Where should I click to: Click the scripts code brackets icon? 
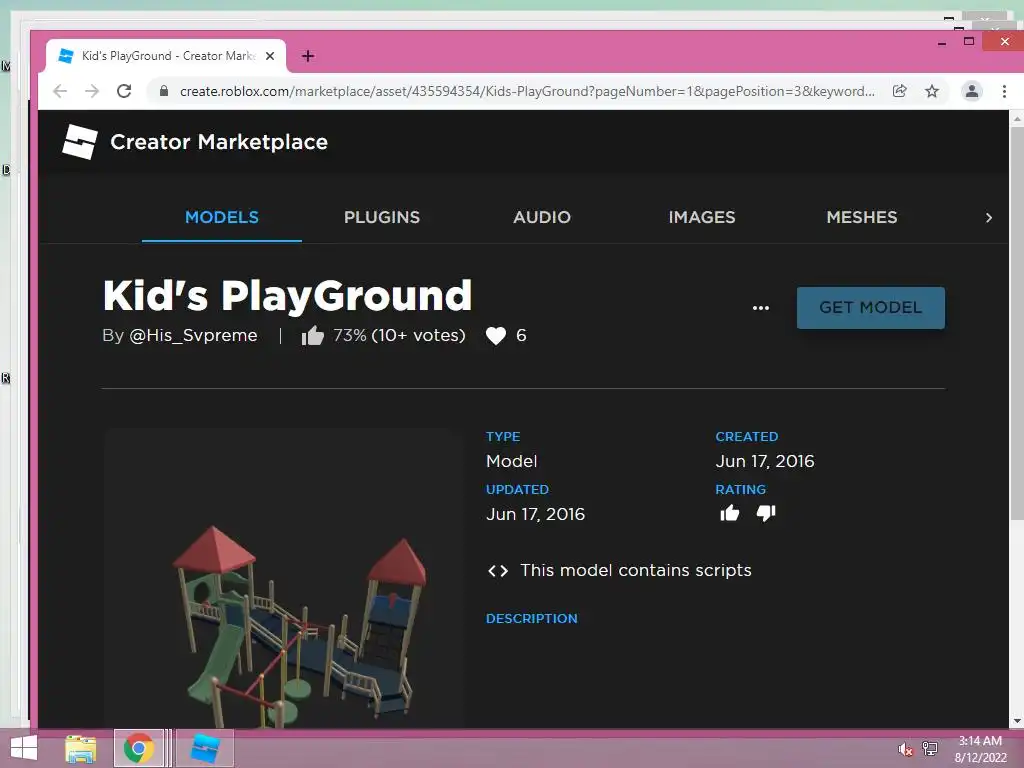[498, 571]
